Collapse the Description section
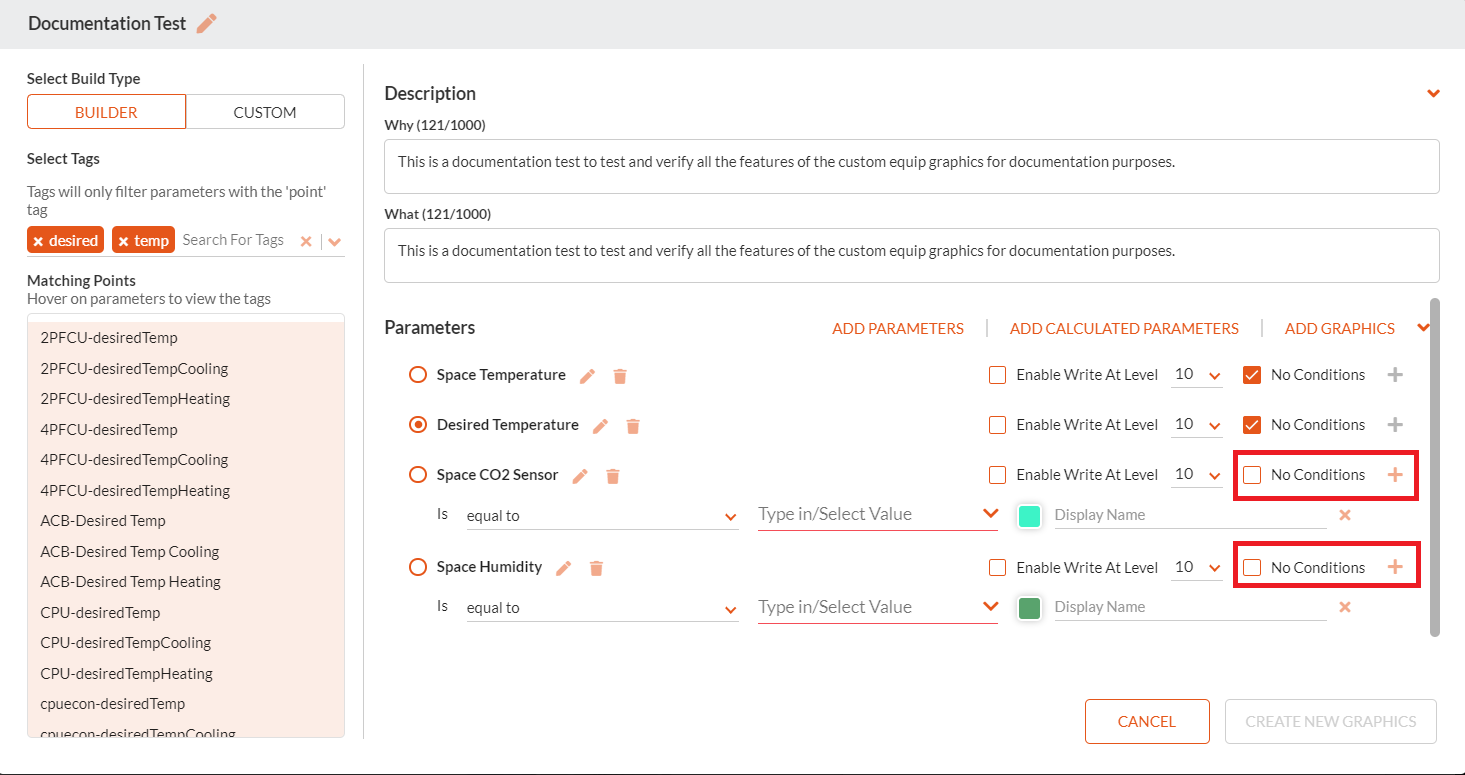This screenshot has width=1465, height=775. [x=1433, y=93]
